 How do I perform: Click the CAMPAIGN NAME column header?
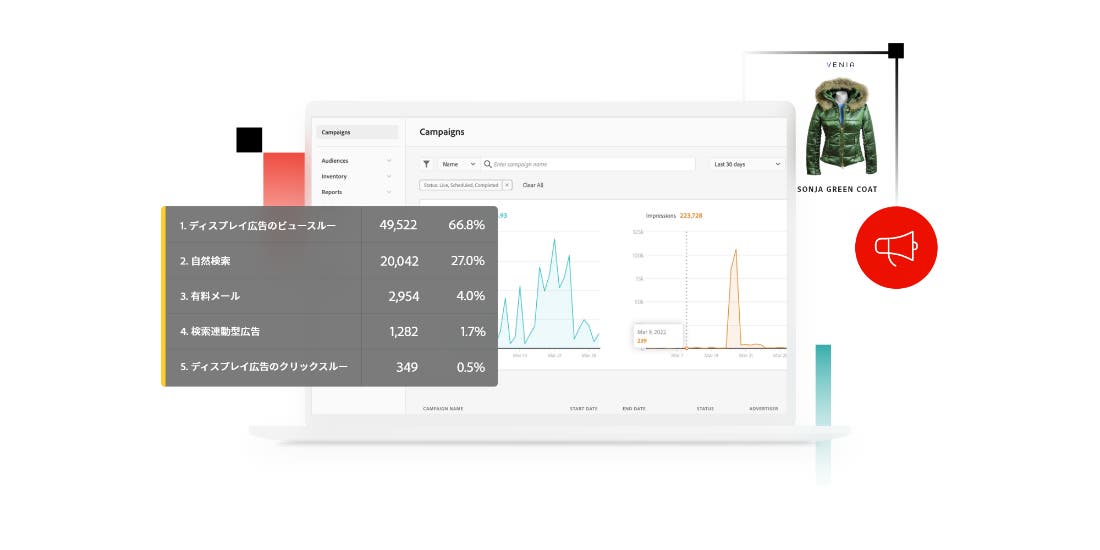(x=443, y=408)
